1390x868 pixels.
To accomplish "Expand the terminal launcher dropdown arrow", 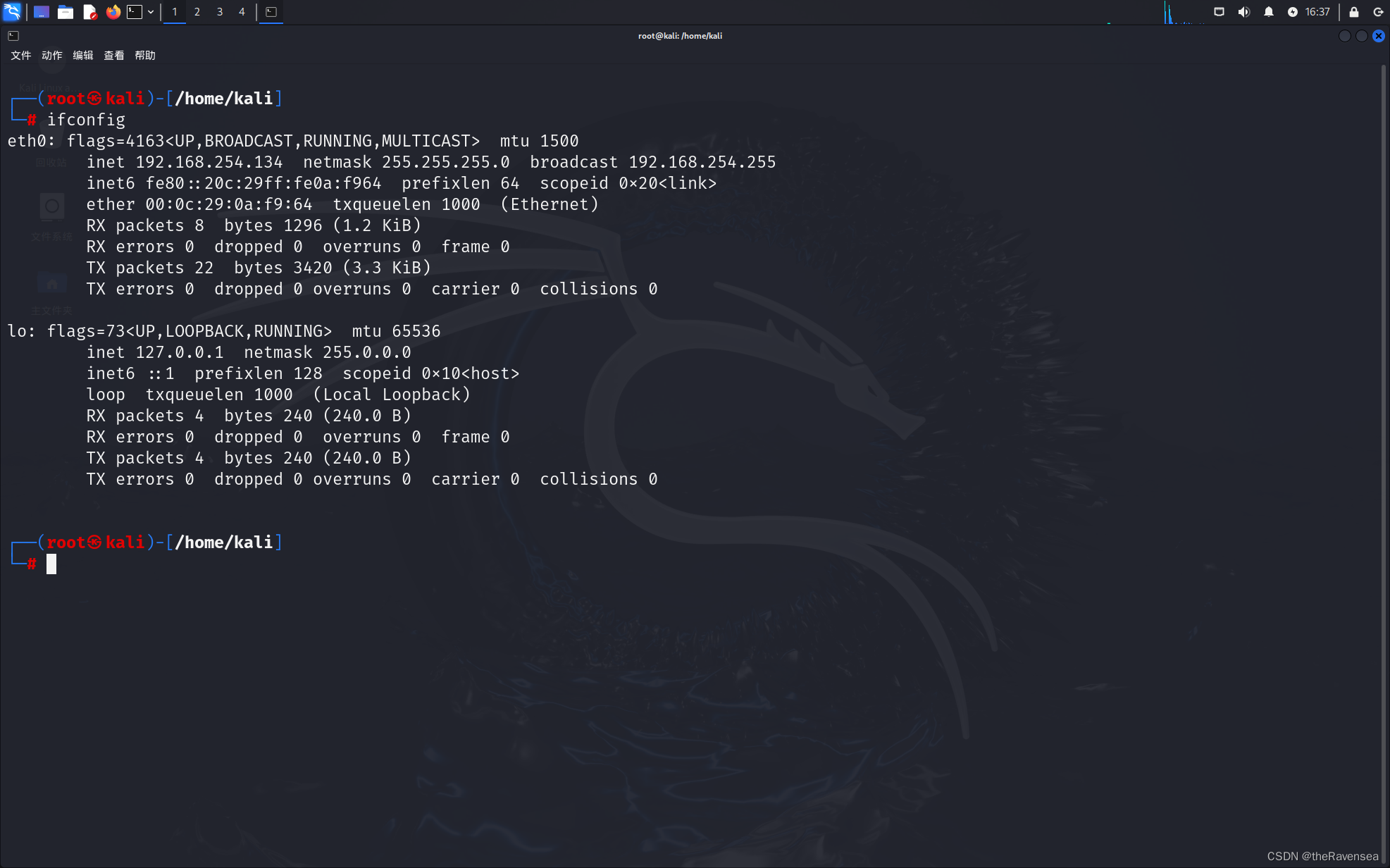I will tap(151, 12).
